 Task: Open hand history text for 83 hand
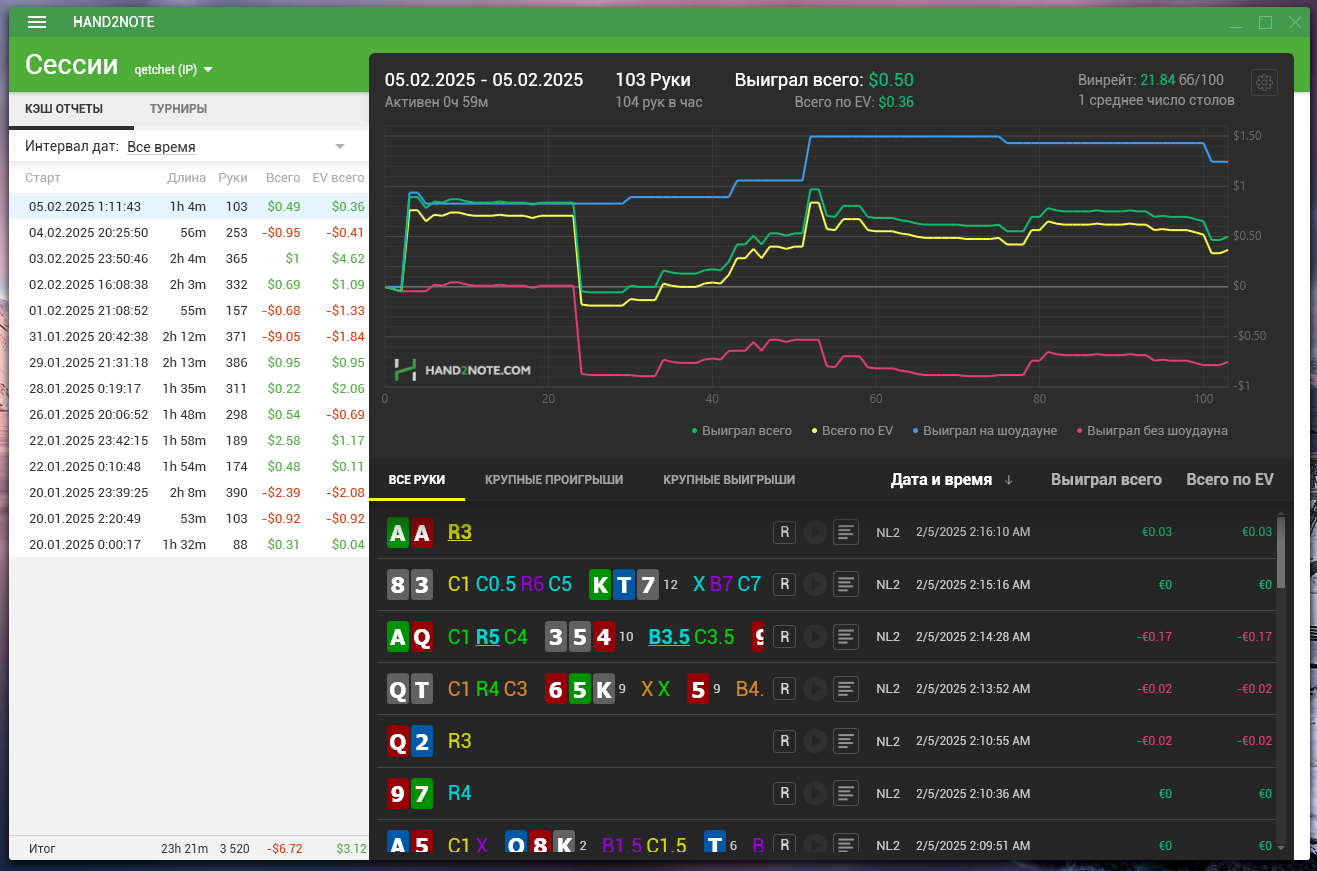(x=846, y=584)
